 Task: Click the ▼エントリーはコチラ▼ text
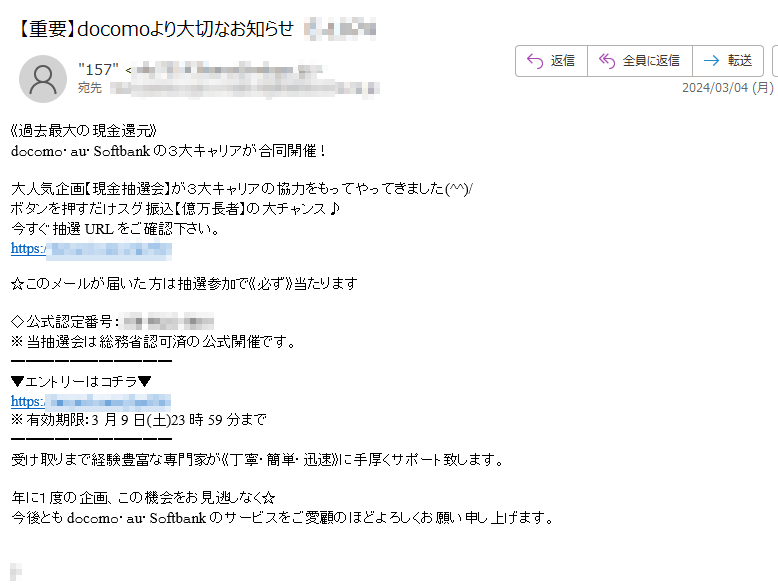point(81,382)
